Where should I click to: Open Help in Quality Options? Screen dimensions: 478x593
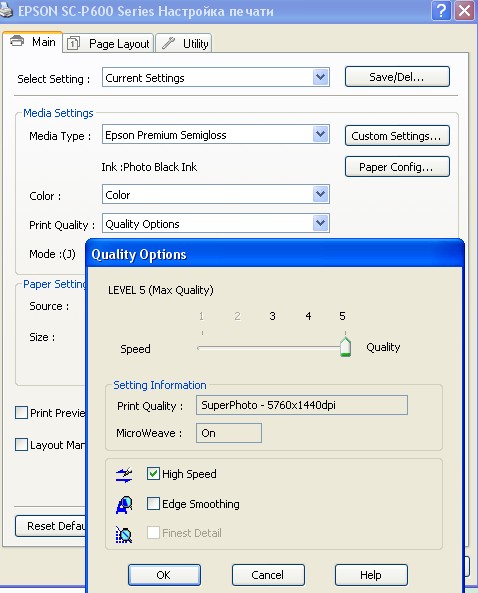(x=371, y=575)
